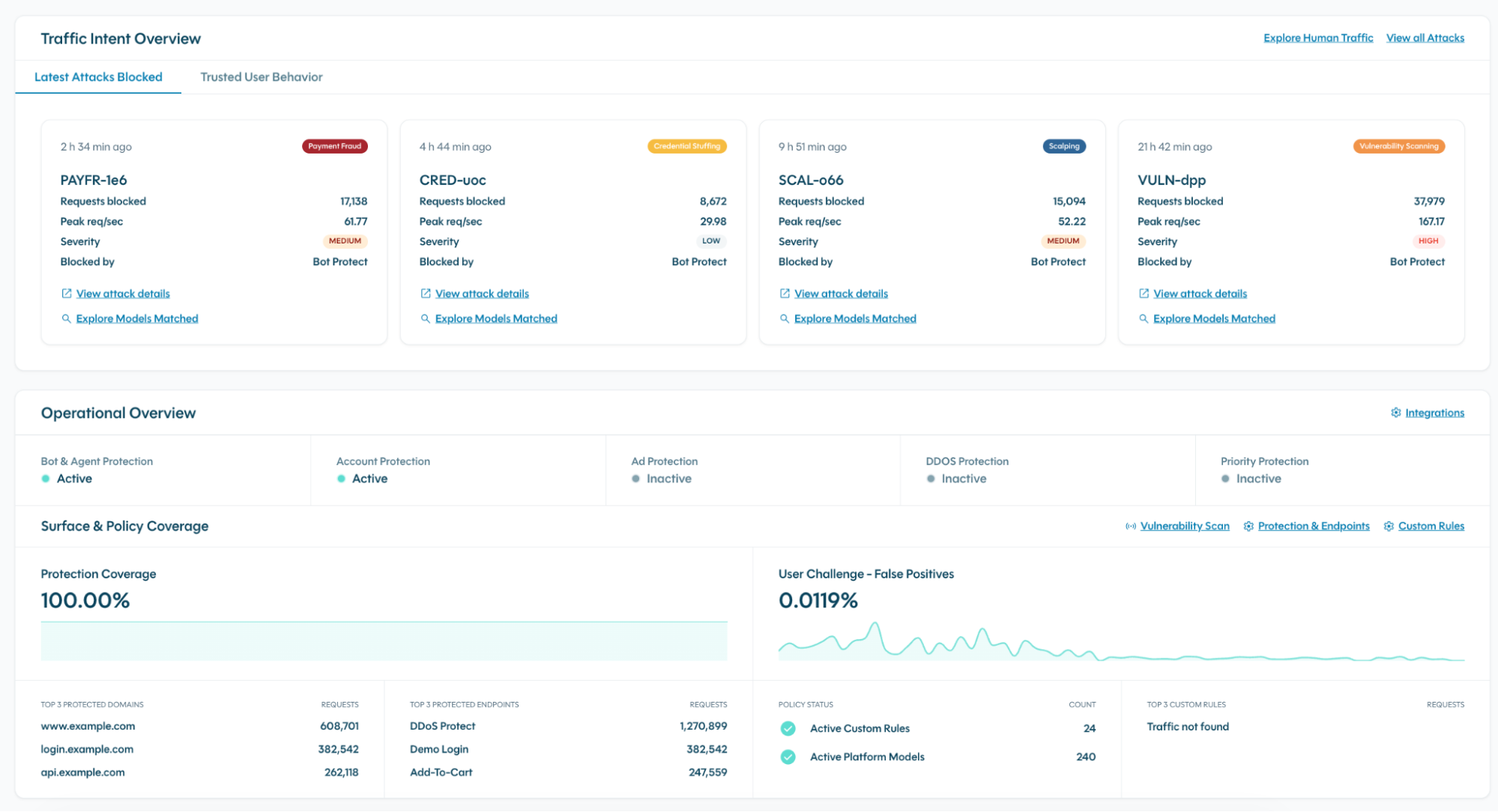This screenshot has height=812, width=1498.
Task: Click external-link icon in PAYFR-1e6 card
Action: [x=66, y=294]
